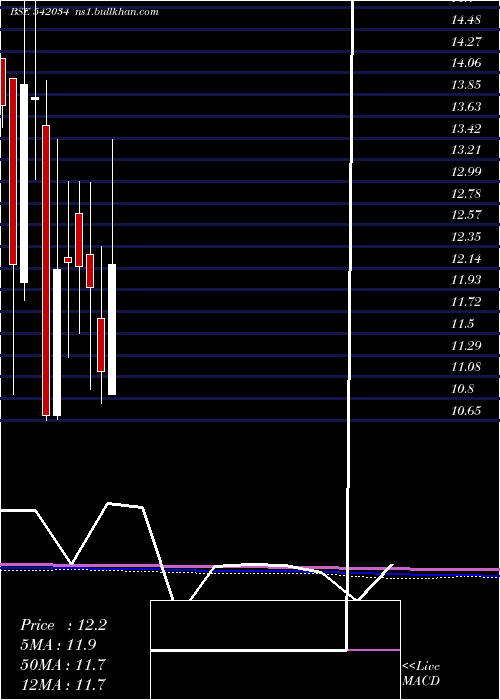Select the 13.85 price axis label

[466, 85]
